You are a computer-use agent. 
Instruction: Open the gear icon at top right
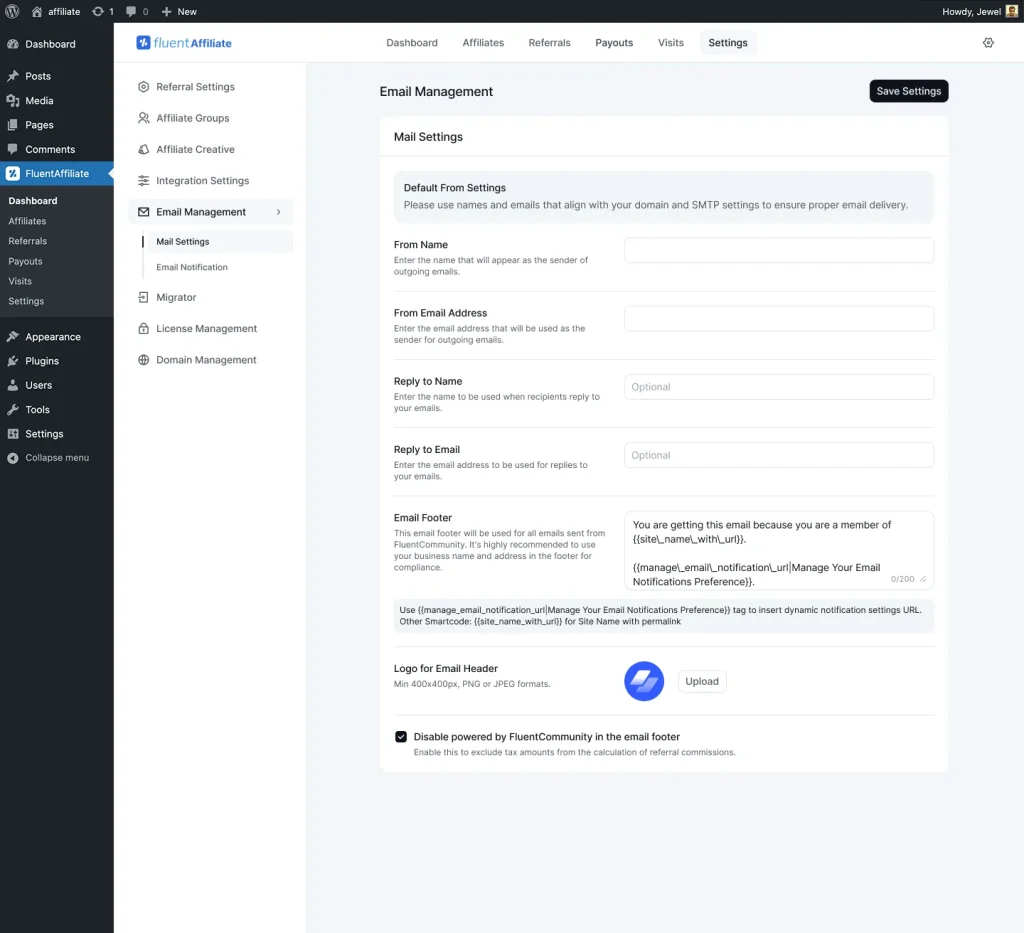[988, 42]
